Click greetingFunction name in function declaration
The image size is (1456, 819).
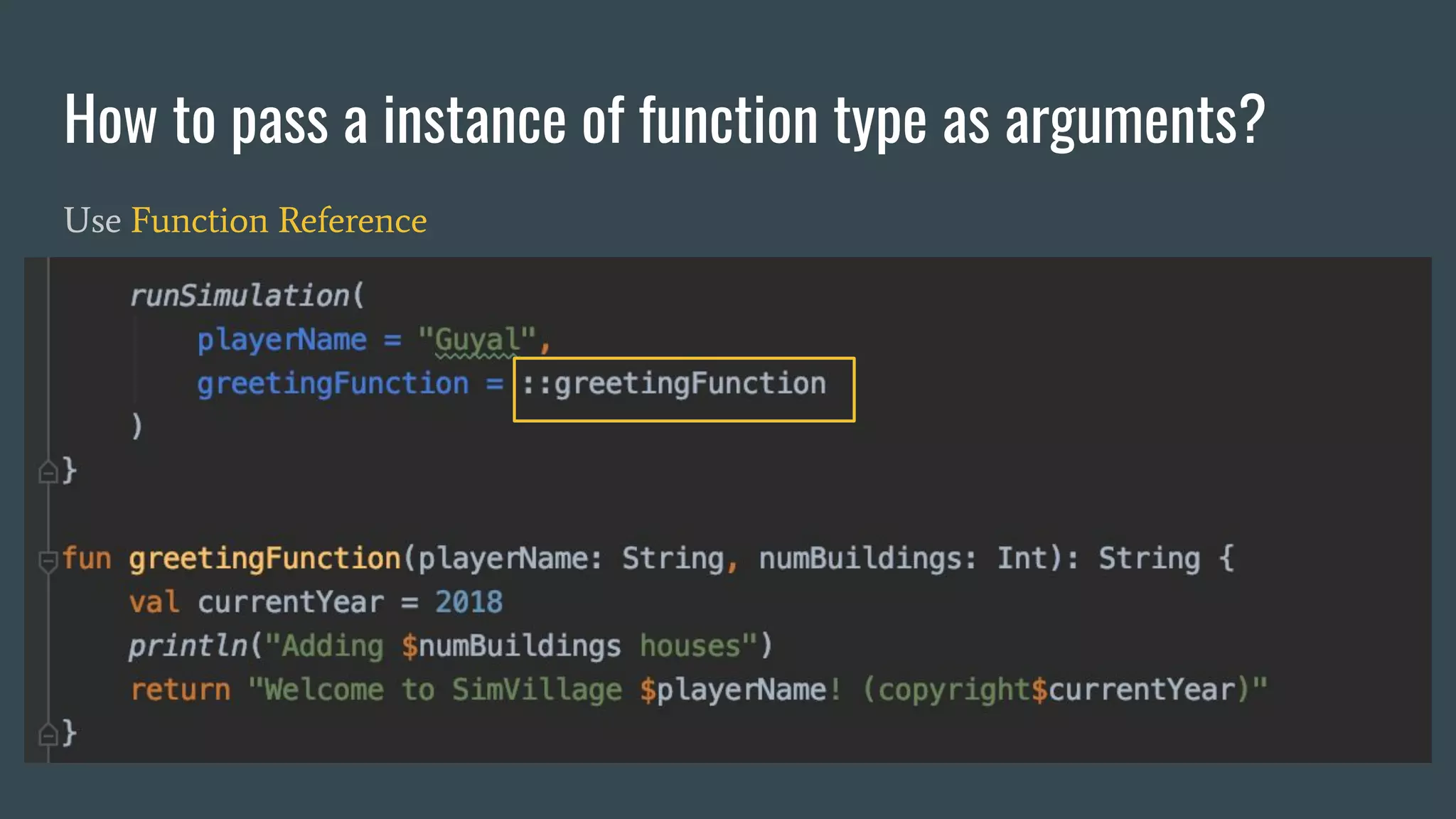[x=264, y=559]
